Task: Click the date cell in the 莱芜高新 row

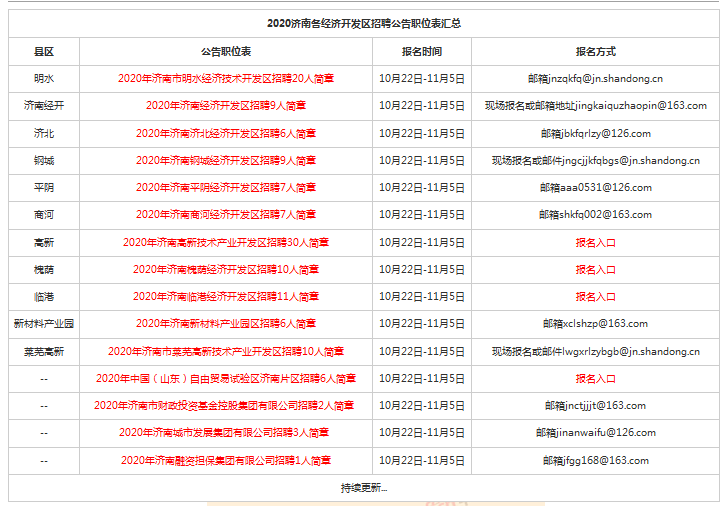Action: coord(422,351)
